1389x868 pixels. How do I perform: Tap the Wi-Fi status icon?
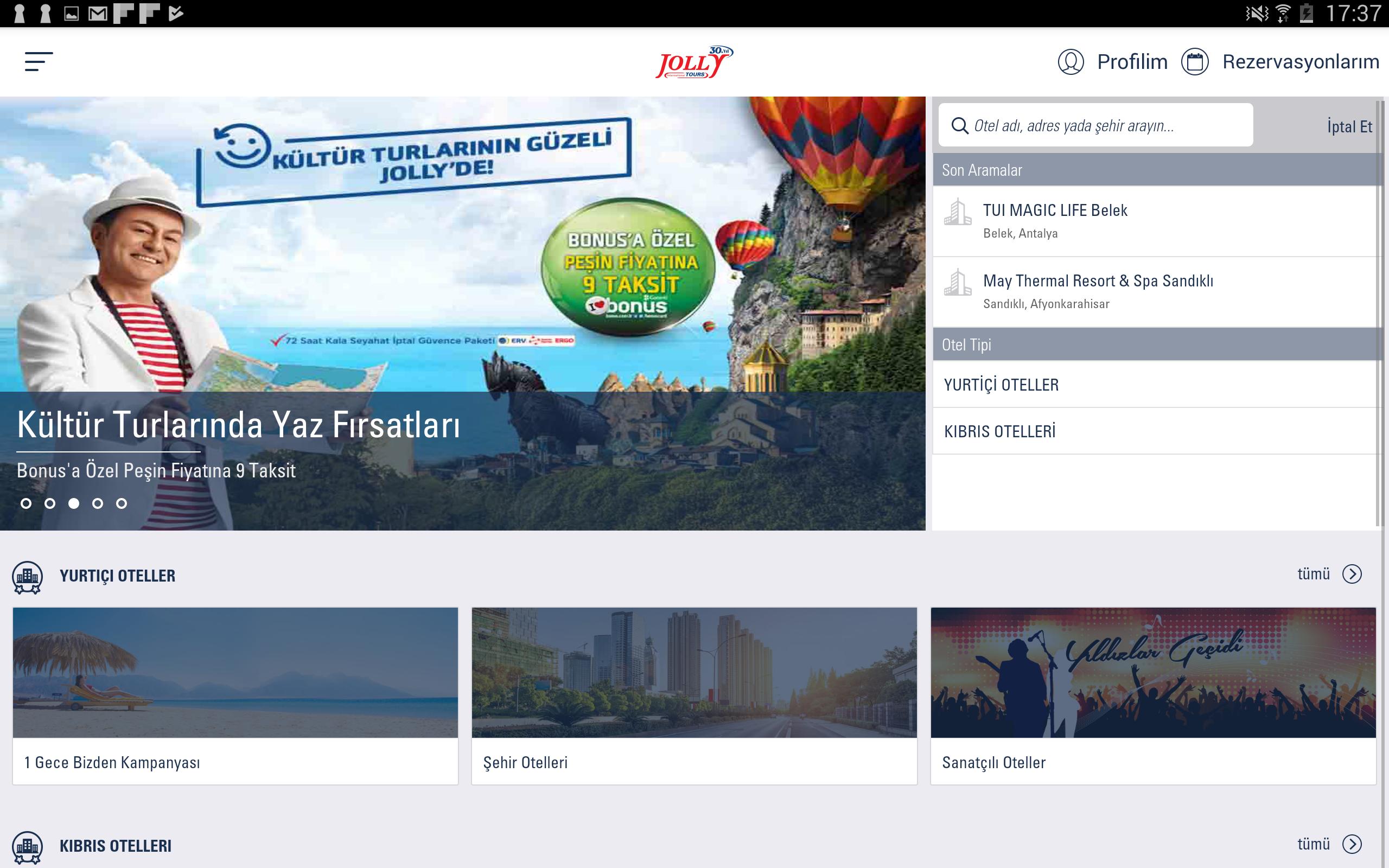point(1283,13)
